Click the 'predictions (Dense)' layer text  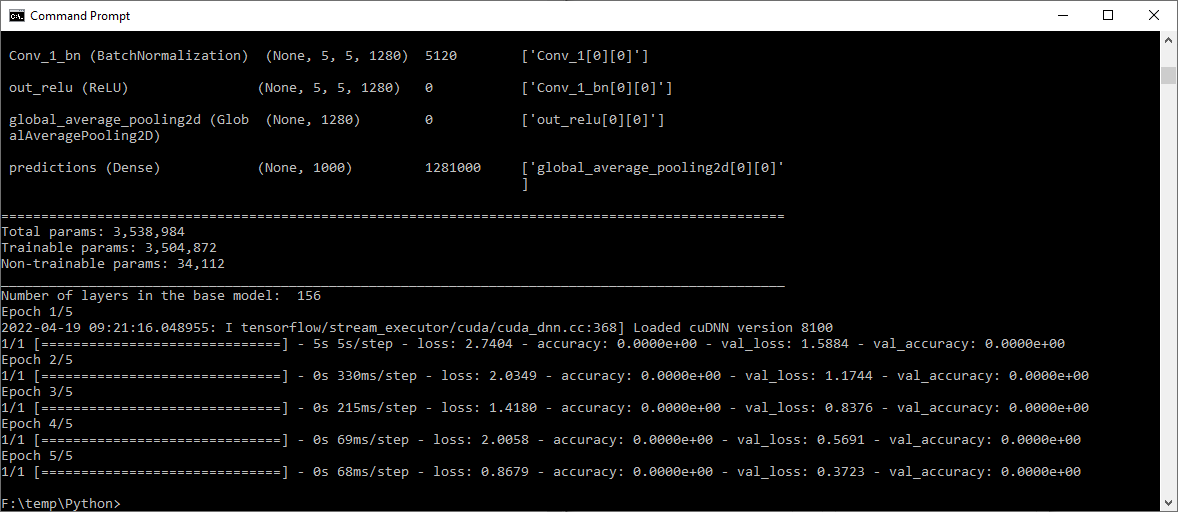tap(85, 168)
